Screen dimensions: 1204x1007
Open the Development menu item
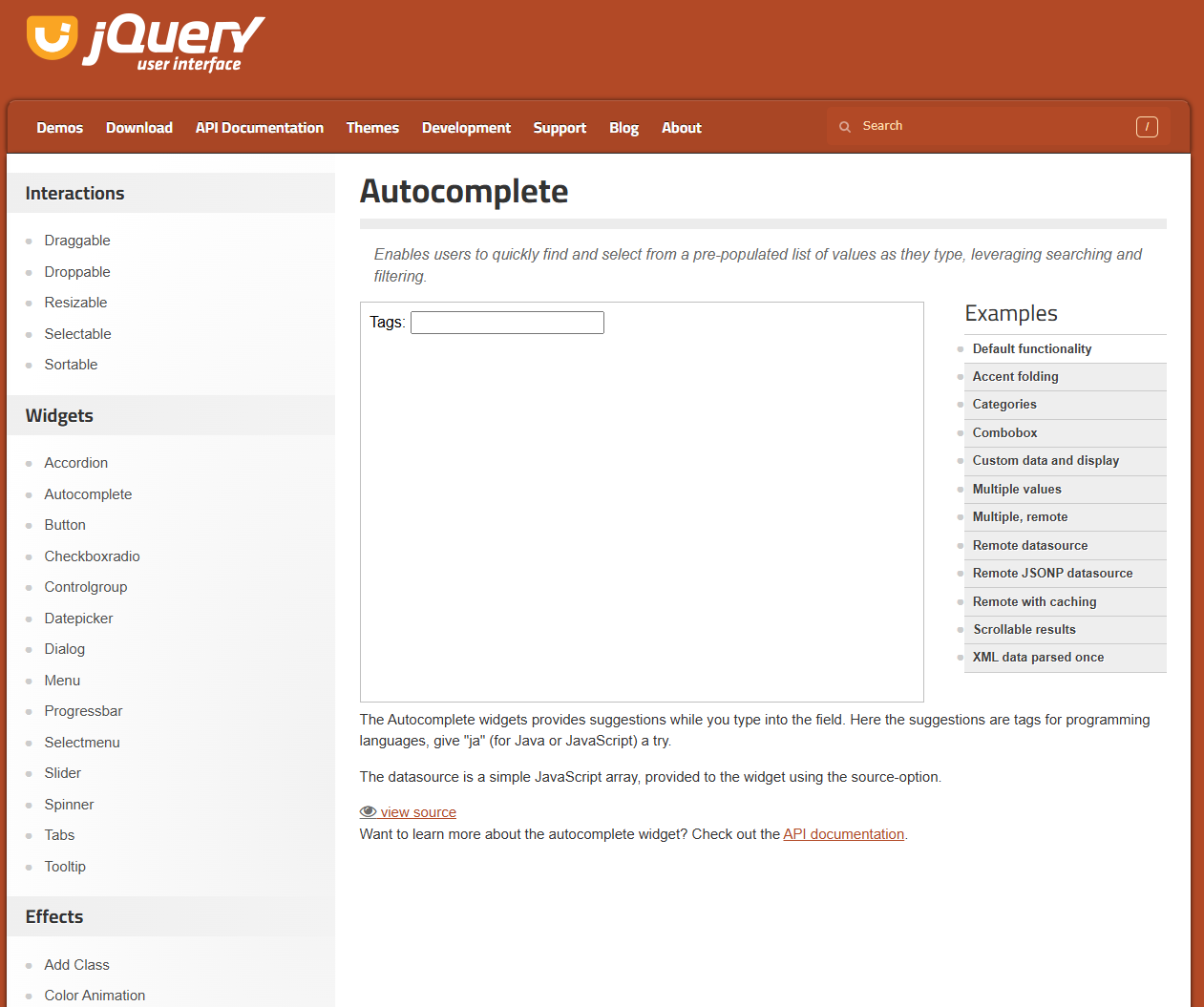pyautogui.click(x=466, y=128)
